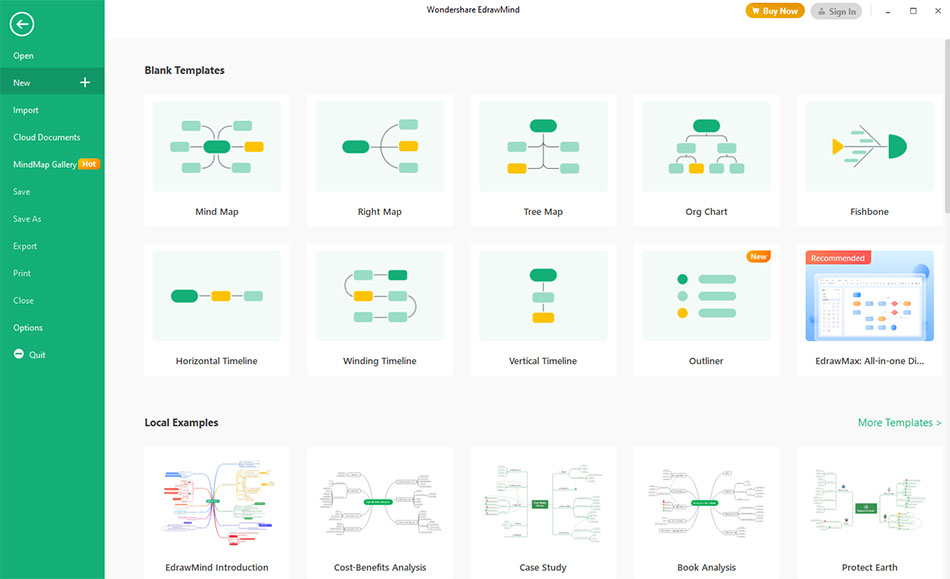
Task: Click the Recommended ribbon on EdrawMax card
Action: (x=838, y=258)
